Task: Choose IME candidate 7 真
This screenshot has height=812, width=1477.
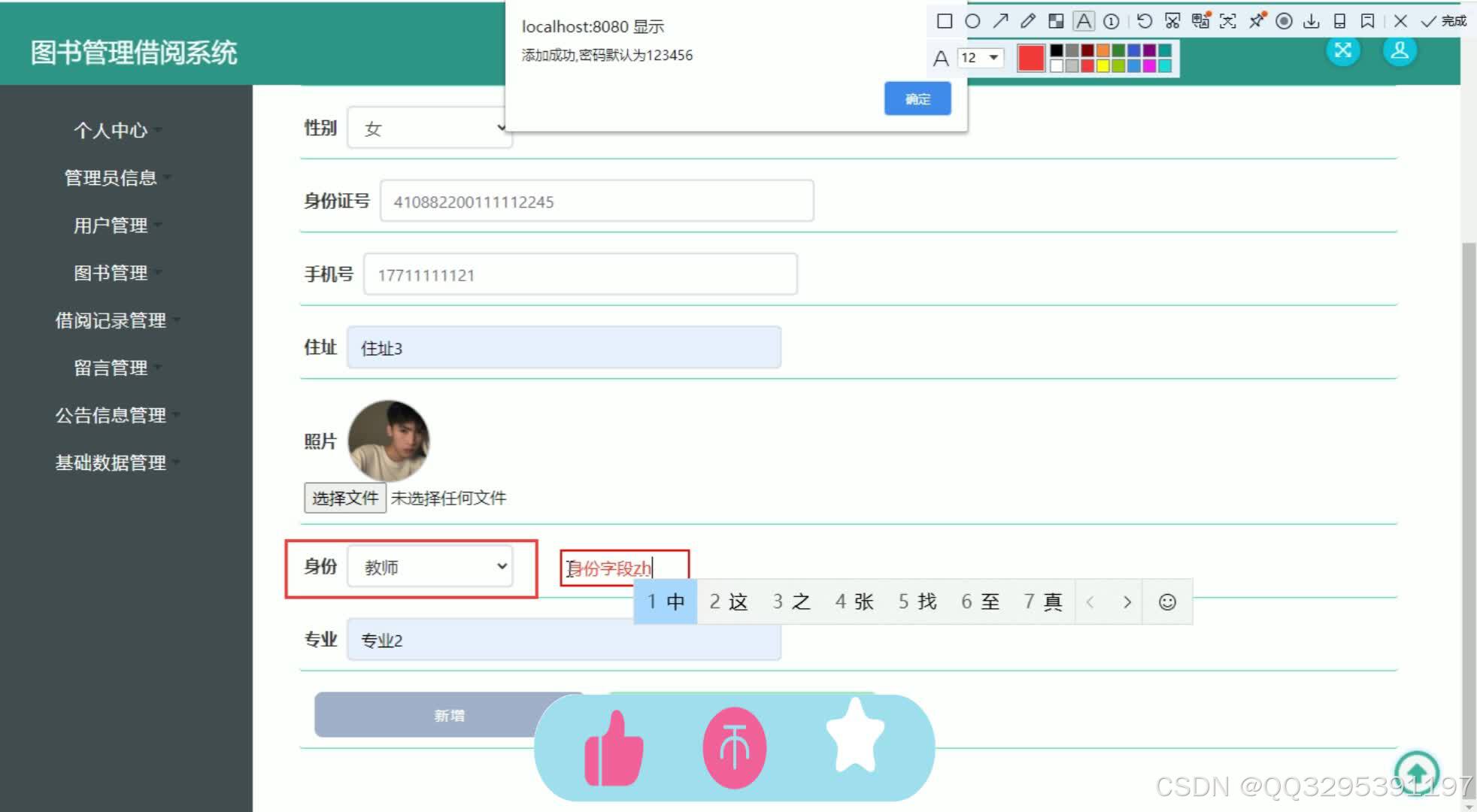Action: pyautogui.click(x=1043, y=601)
